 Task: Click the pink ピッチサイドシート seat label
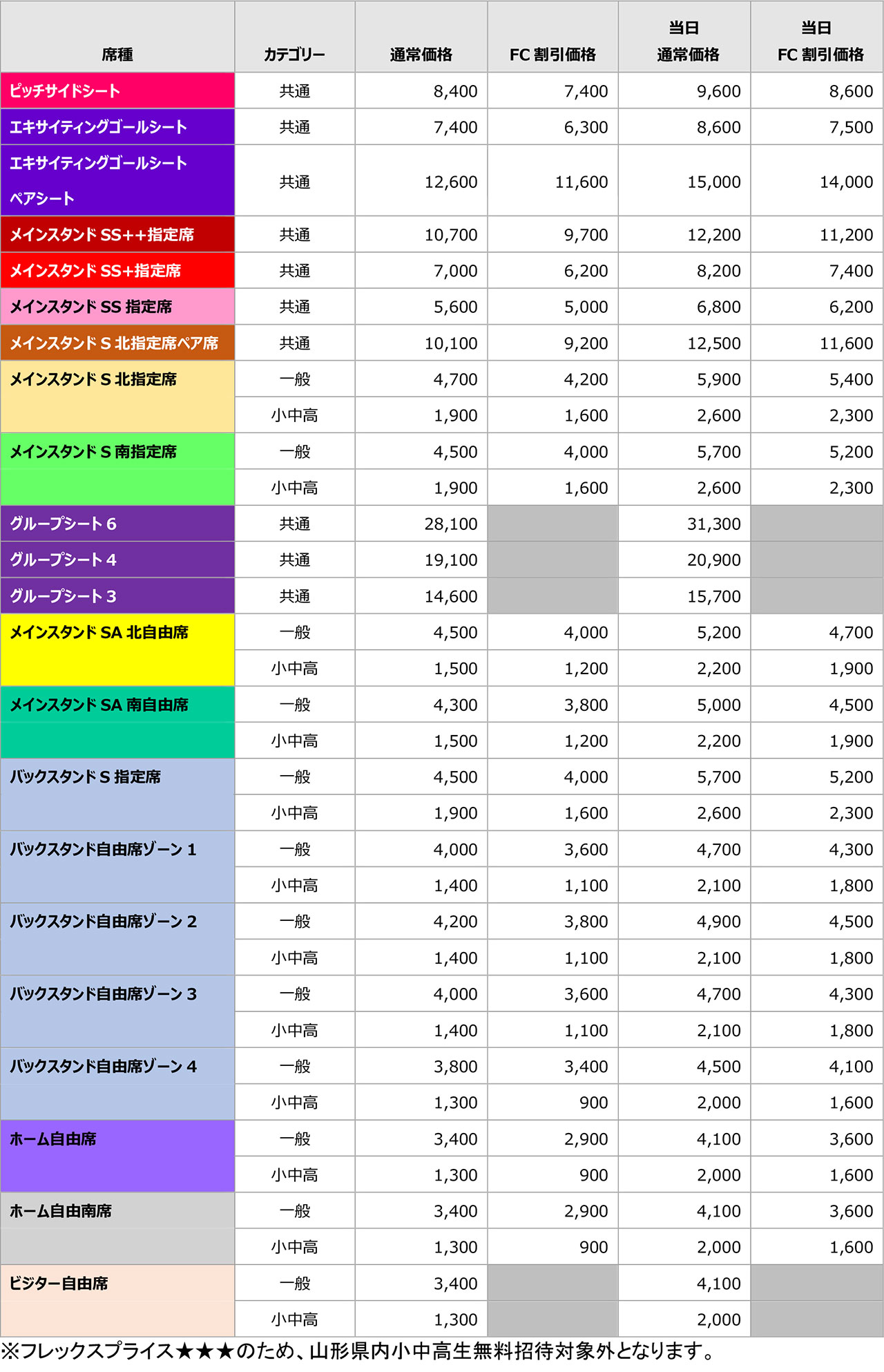(117, 90)
